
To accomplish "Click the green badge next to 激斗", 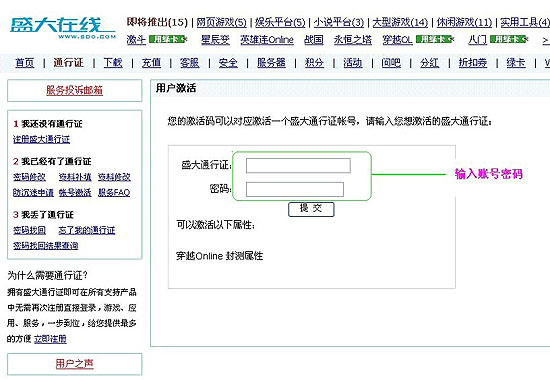I will (166, 39).
